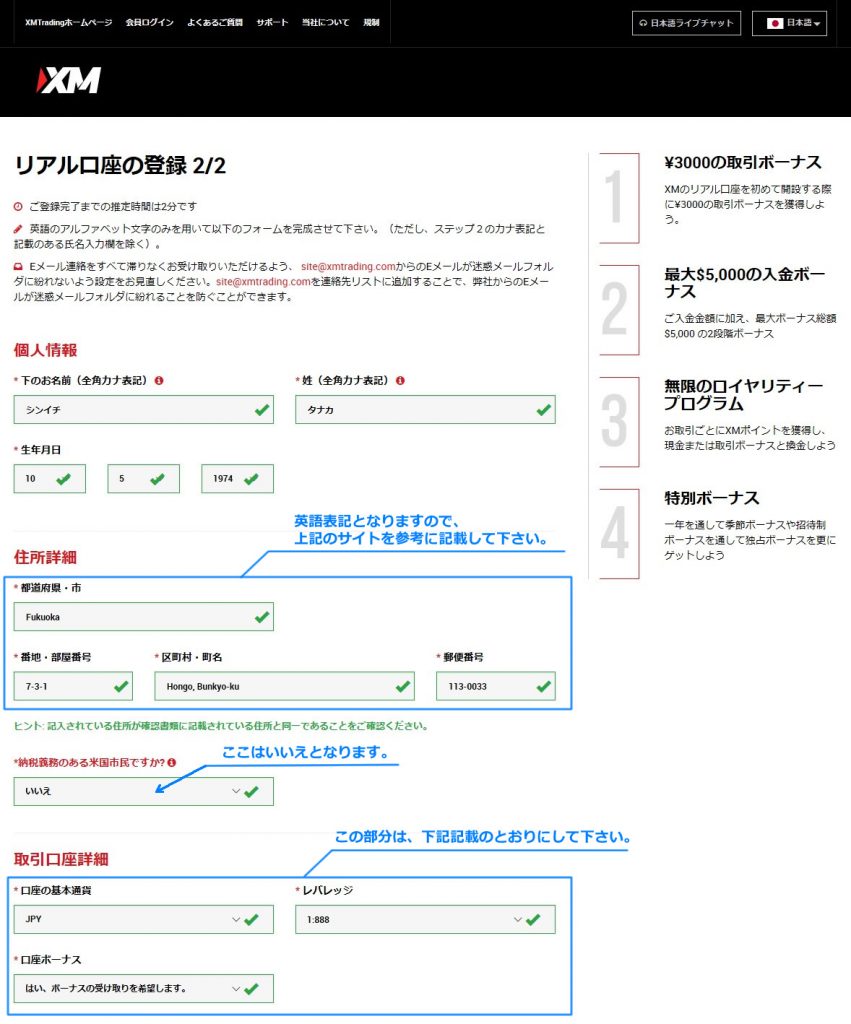Image resolution: width=851 pixels, height=1024 pixels.
Task: Click the 下のお名前 field containing シンイチ
Action: click(x=144, y=410)
